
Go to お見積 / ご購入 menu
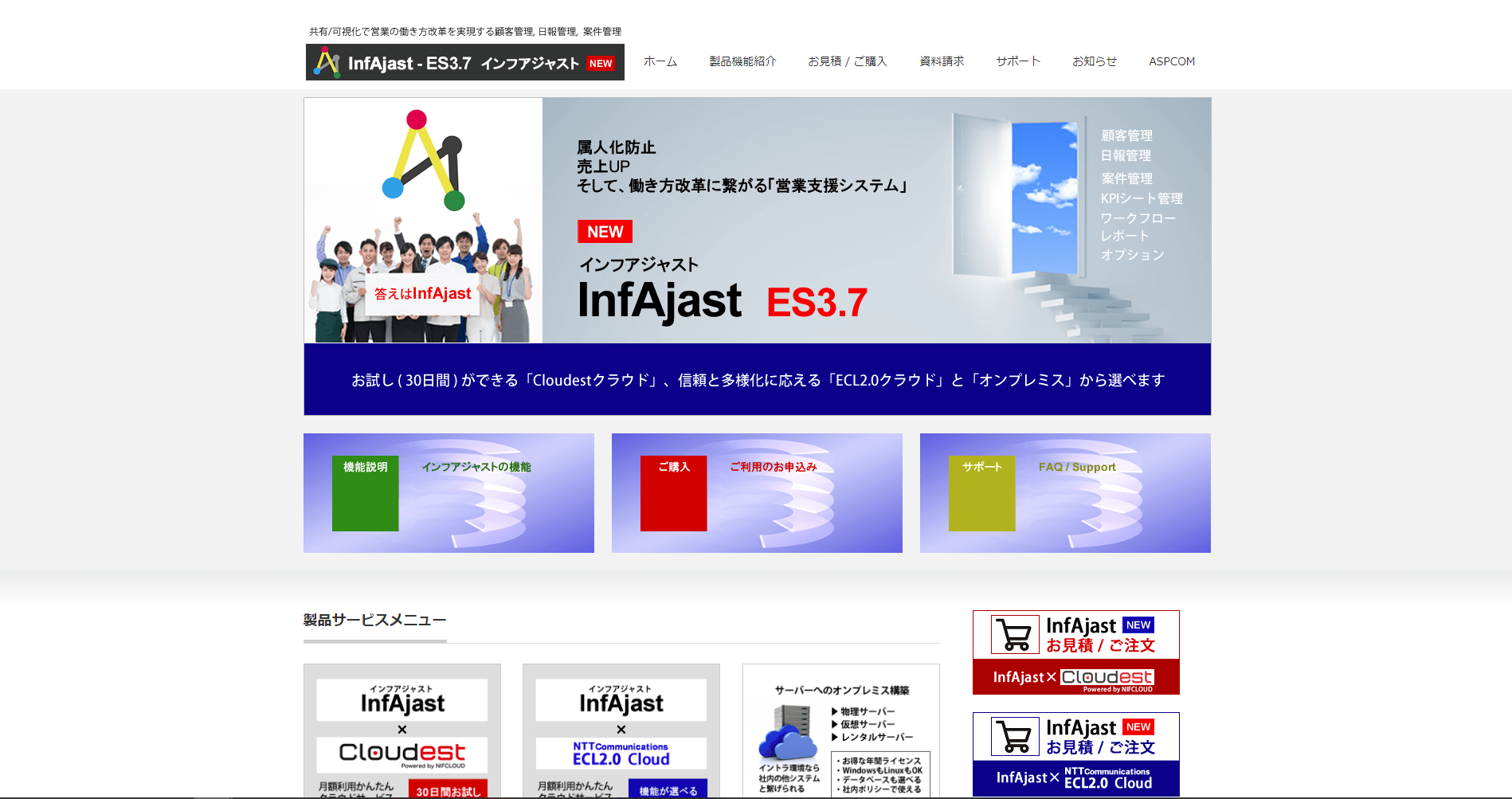[847, 61]
